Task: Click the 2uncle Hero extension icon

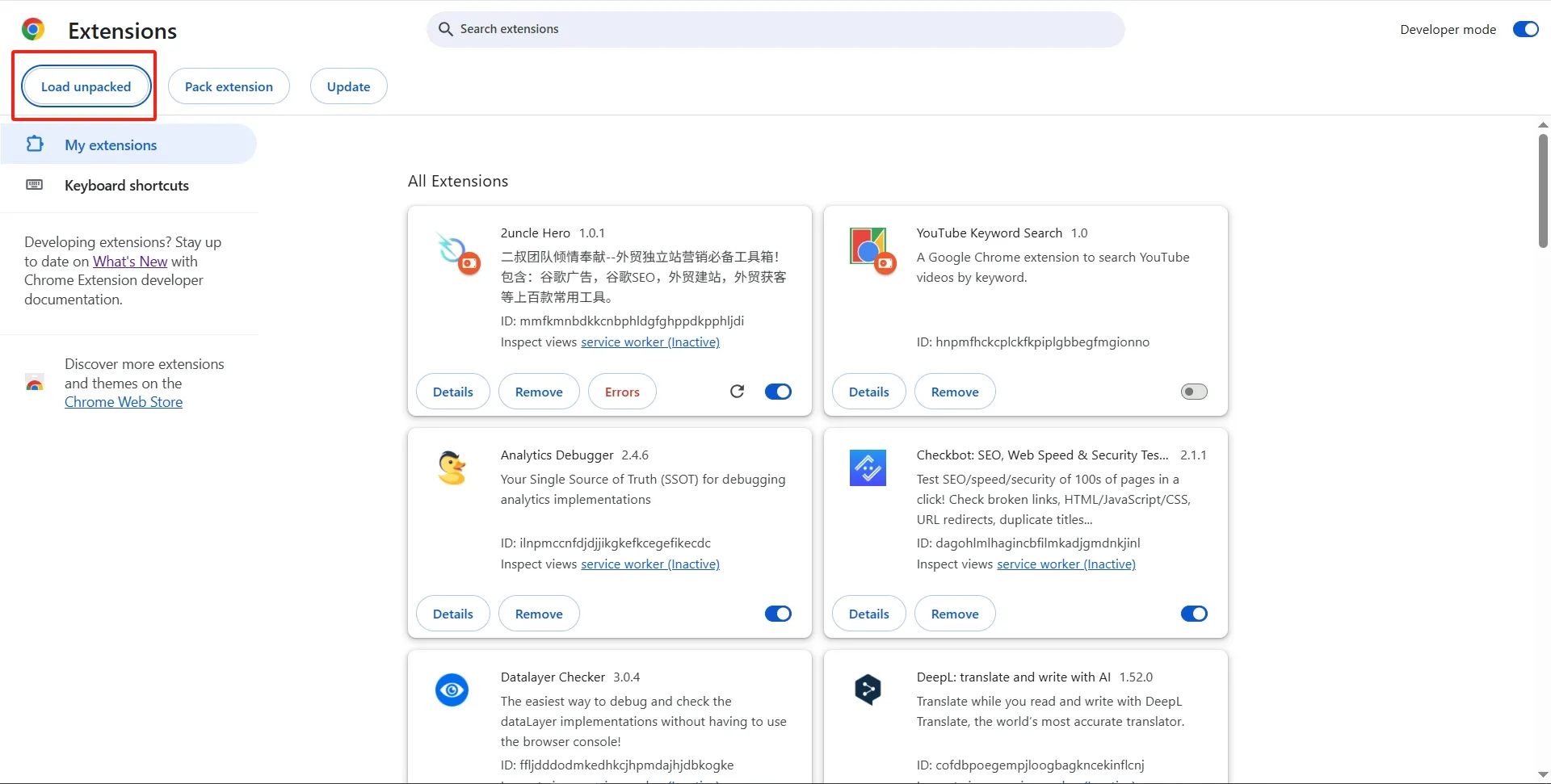Action: pyautogui.click(x=457, y=254)
